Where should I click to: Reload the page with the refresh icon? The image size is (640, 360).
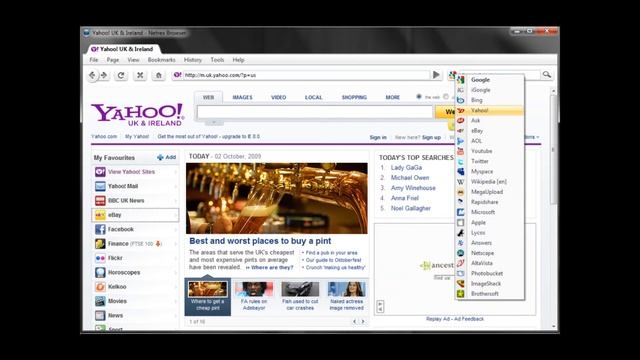click(x=121, y=75)
